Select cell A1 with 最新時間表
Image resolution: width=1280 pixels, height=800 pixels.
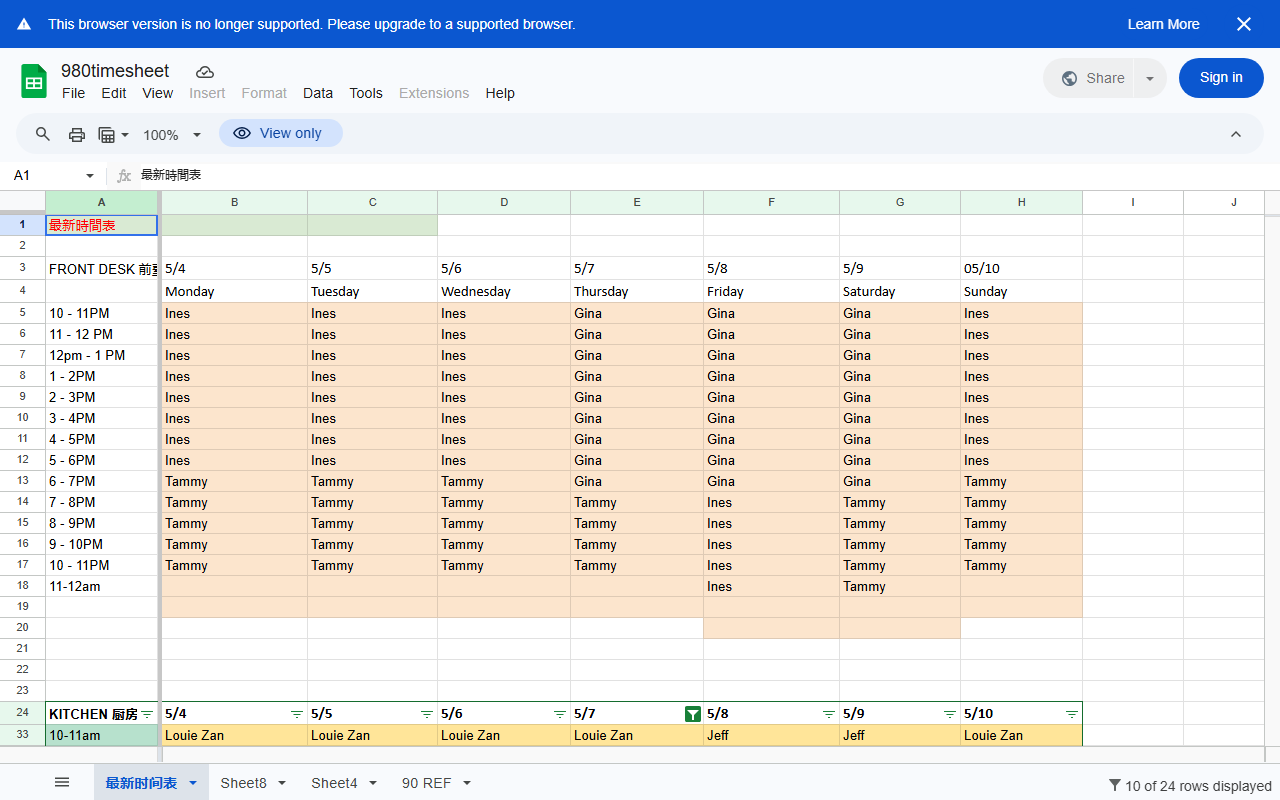pos(102,225)
